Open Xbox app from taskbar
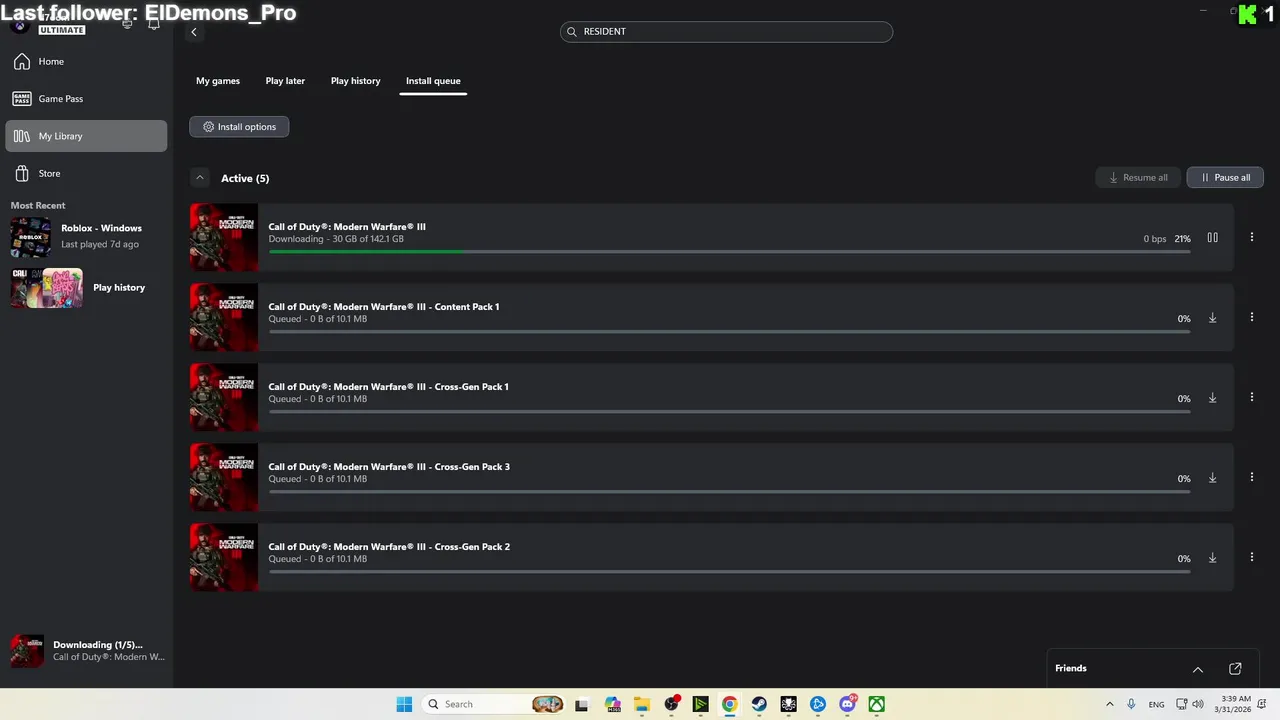The image size is (1280, 720). tap(876, 704)
